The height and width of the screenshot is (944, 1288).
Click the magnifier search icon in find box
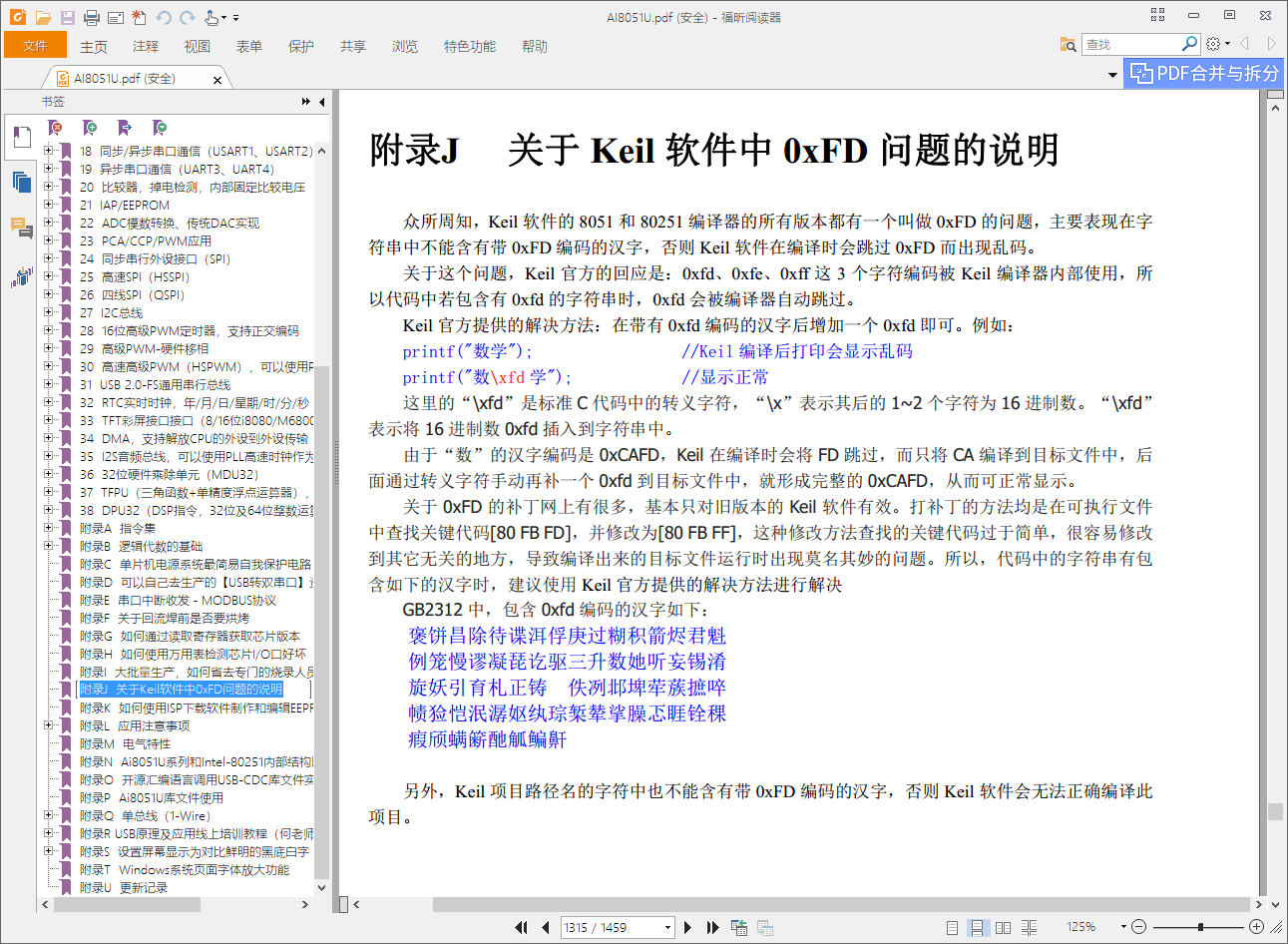pyautogui.click(x=1189, y=44)
